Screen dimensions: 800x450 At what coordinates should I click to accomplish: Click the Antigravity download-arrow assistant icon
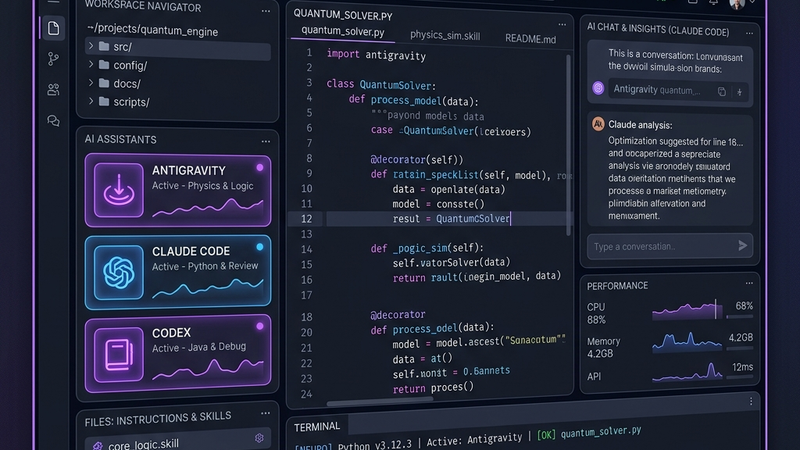[118, 190]
